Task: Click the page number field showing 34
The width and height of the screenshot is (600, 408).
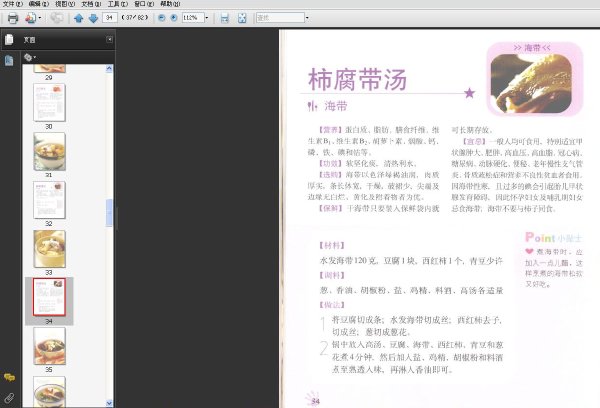Action: (110, 18)
